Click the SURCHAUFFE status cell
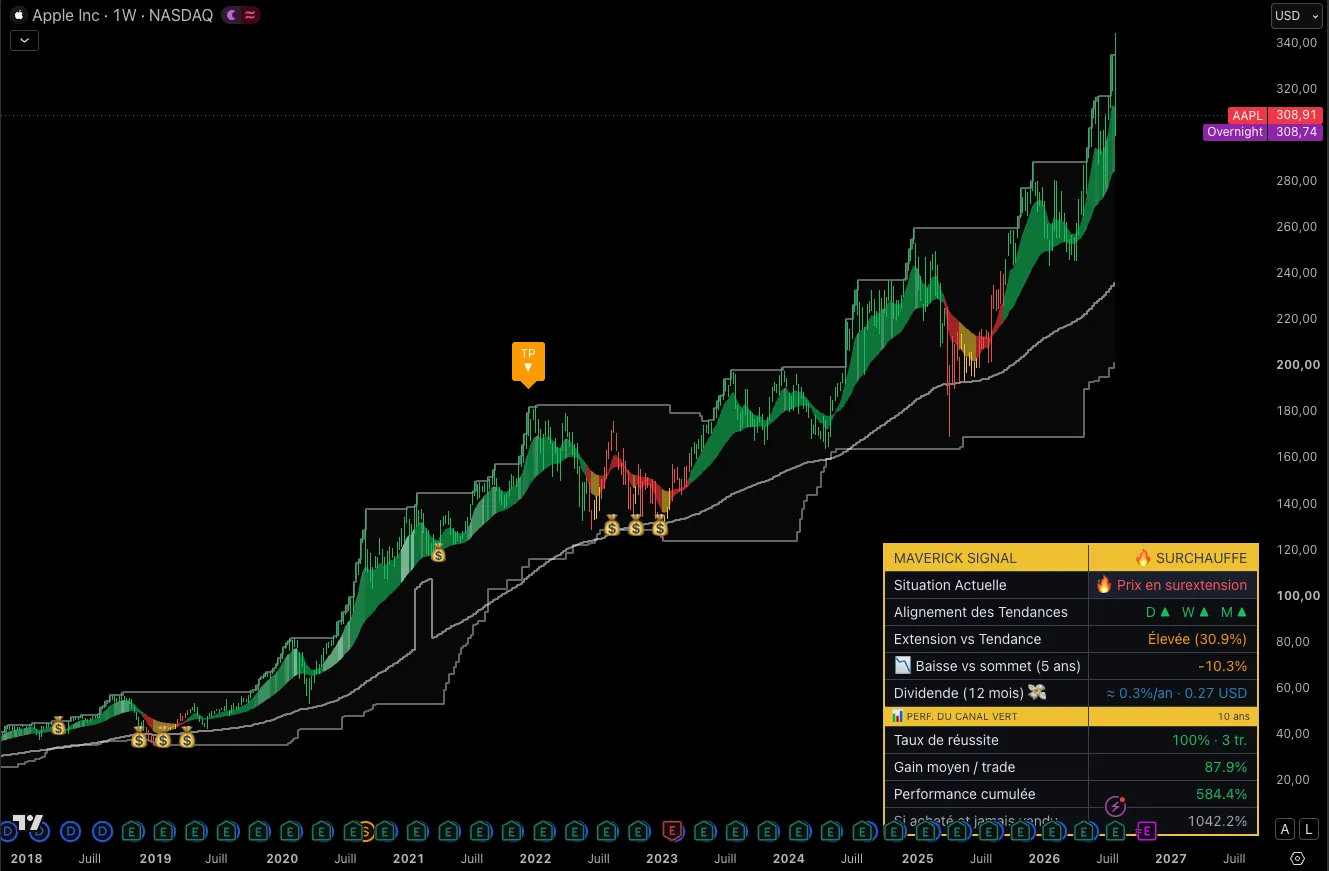 (1173, 558)
